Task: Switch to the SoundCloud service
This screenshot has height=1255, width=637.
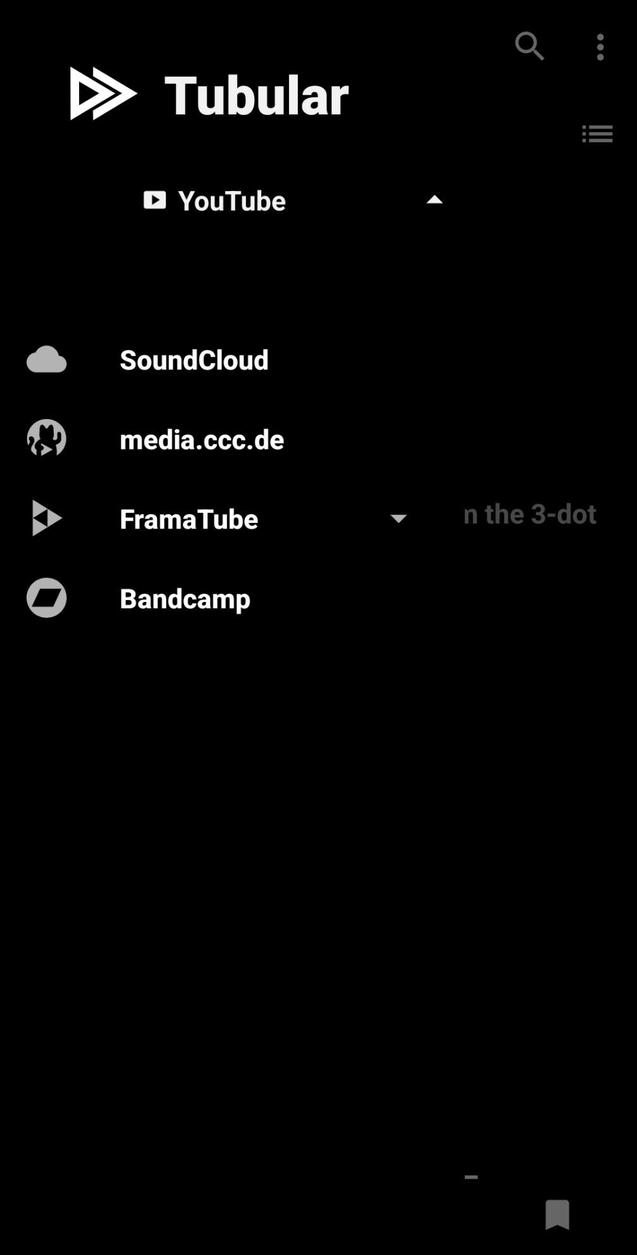Action: pyautogui.click(x=194, y=359)
